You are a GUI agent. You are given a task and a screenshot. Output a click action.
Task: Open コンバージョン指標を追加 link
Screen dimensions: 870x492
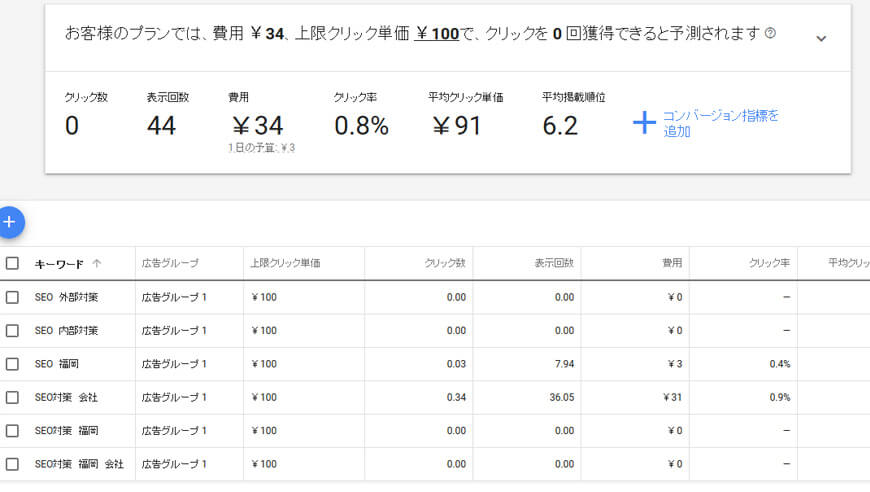(x=720, y=123)
